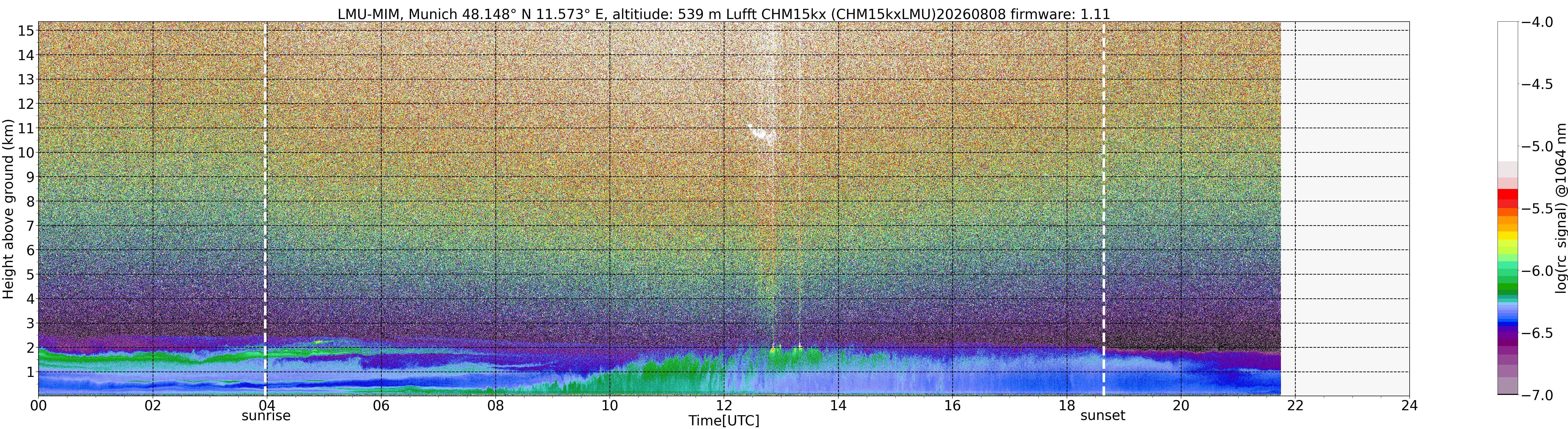
Task: Select the '−5.5' colorbar tick label
Action: click(1537, 209)
